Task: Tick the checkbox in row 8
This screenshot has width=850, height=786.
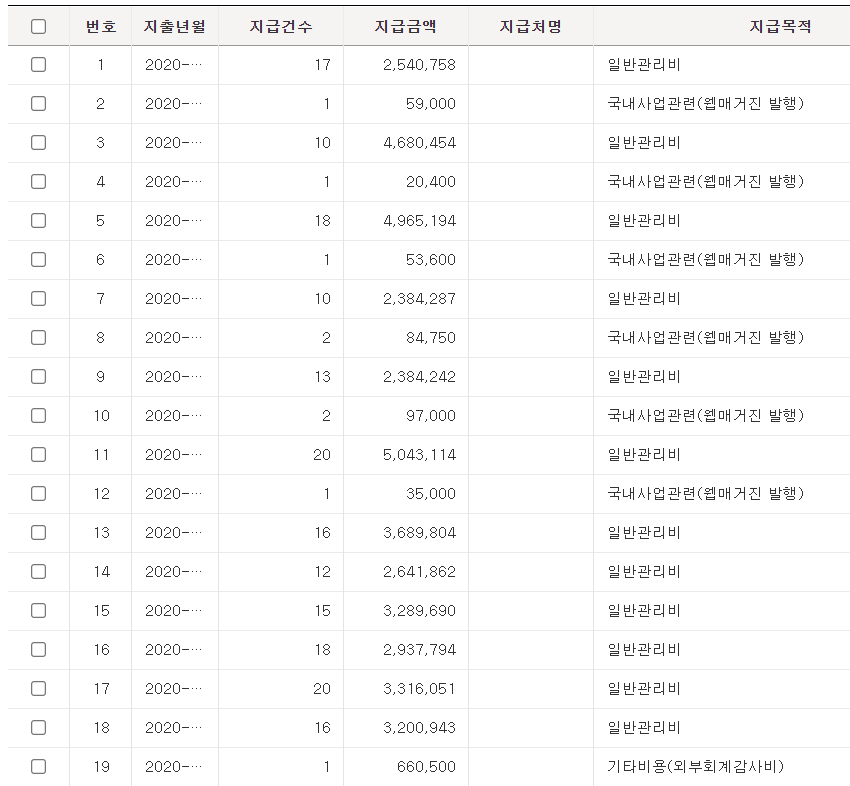Action: [38, 338]
